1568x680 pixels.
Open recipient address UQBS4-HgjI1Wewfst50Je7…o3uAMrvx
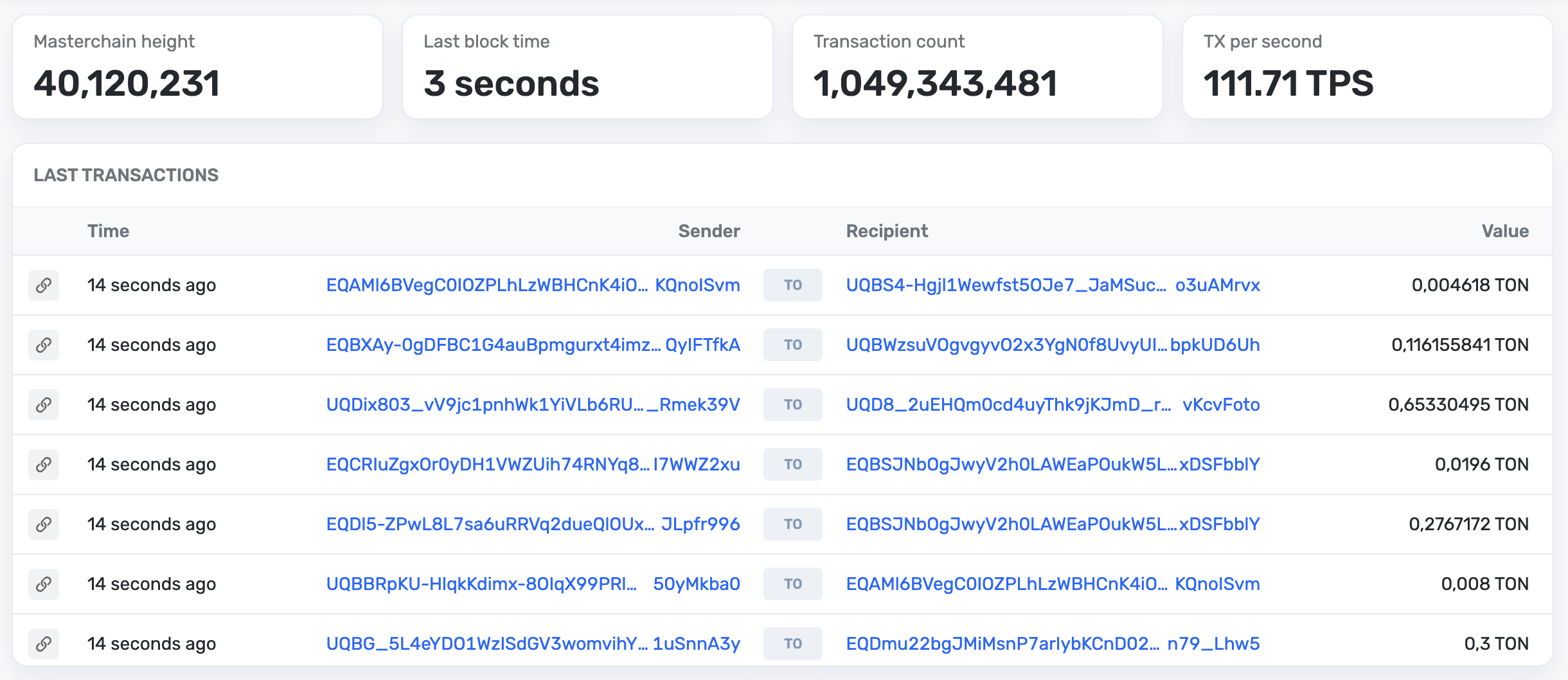1053,285
